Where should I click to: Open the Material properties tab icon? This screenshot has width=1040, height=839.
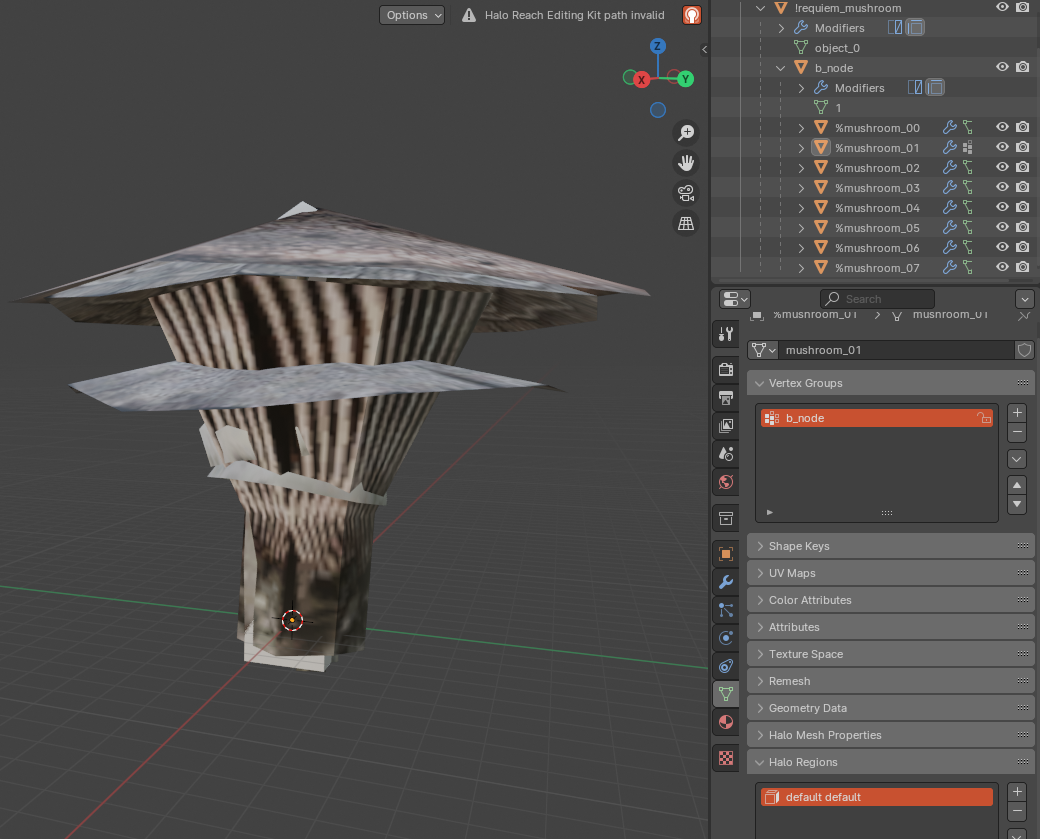727,721
